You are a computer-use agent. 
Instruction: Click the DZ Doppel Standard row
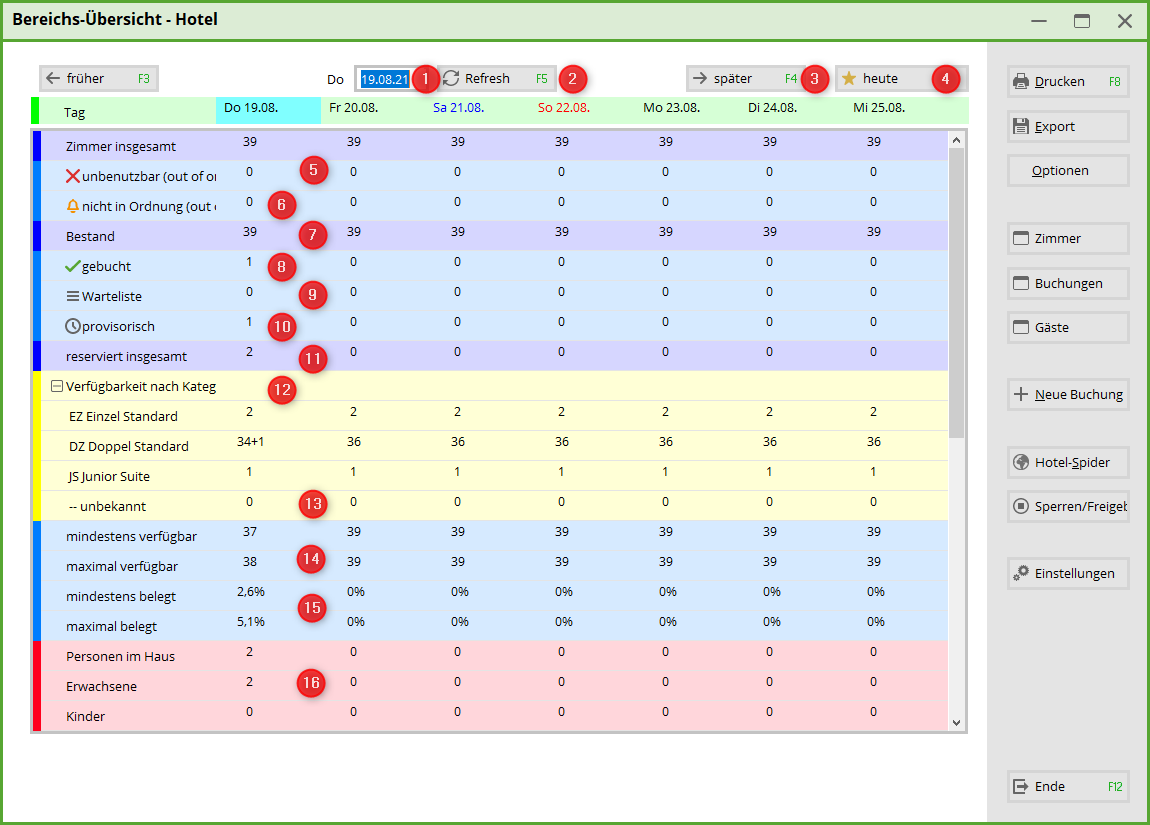pyautogui.click(x=128, y=447)
